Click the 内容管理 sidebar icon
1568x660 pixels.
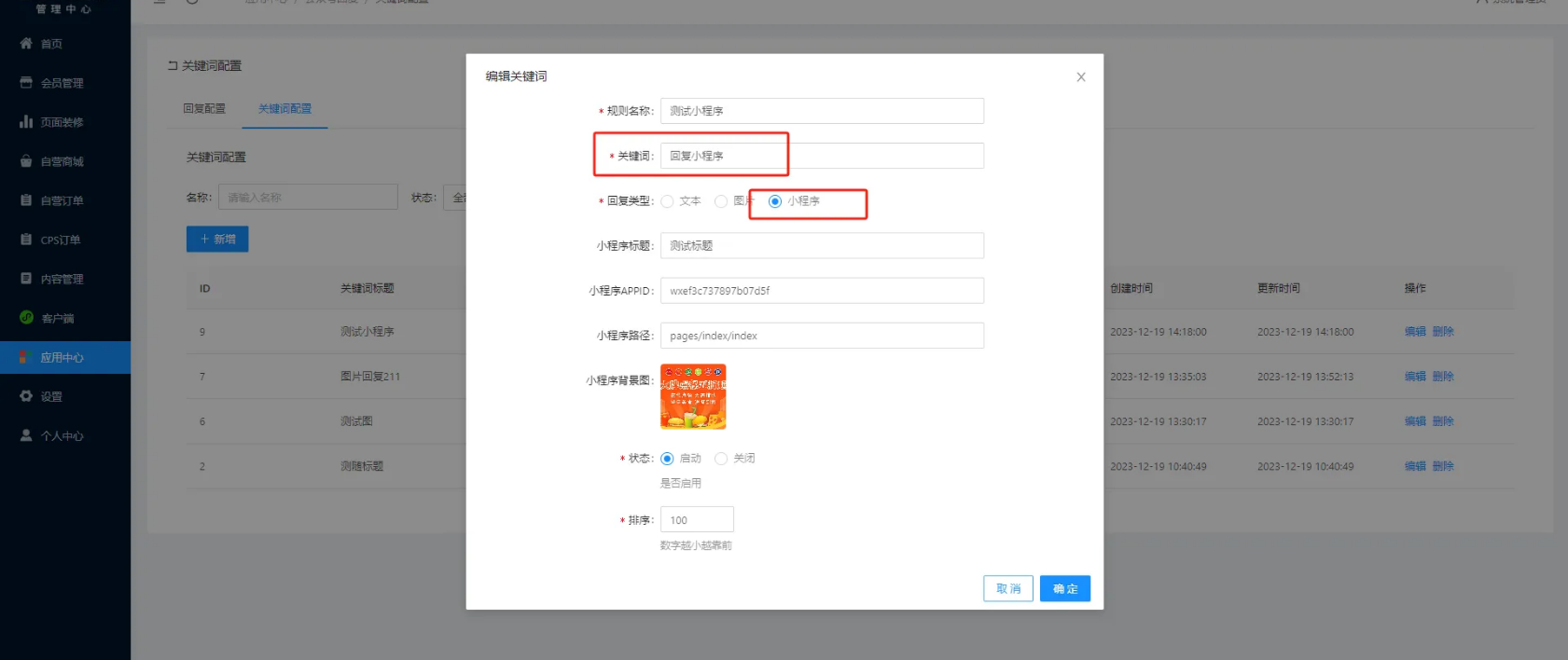tap(26, 278)
